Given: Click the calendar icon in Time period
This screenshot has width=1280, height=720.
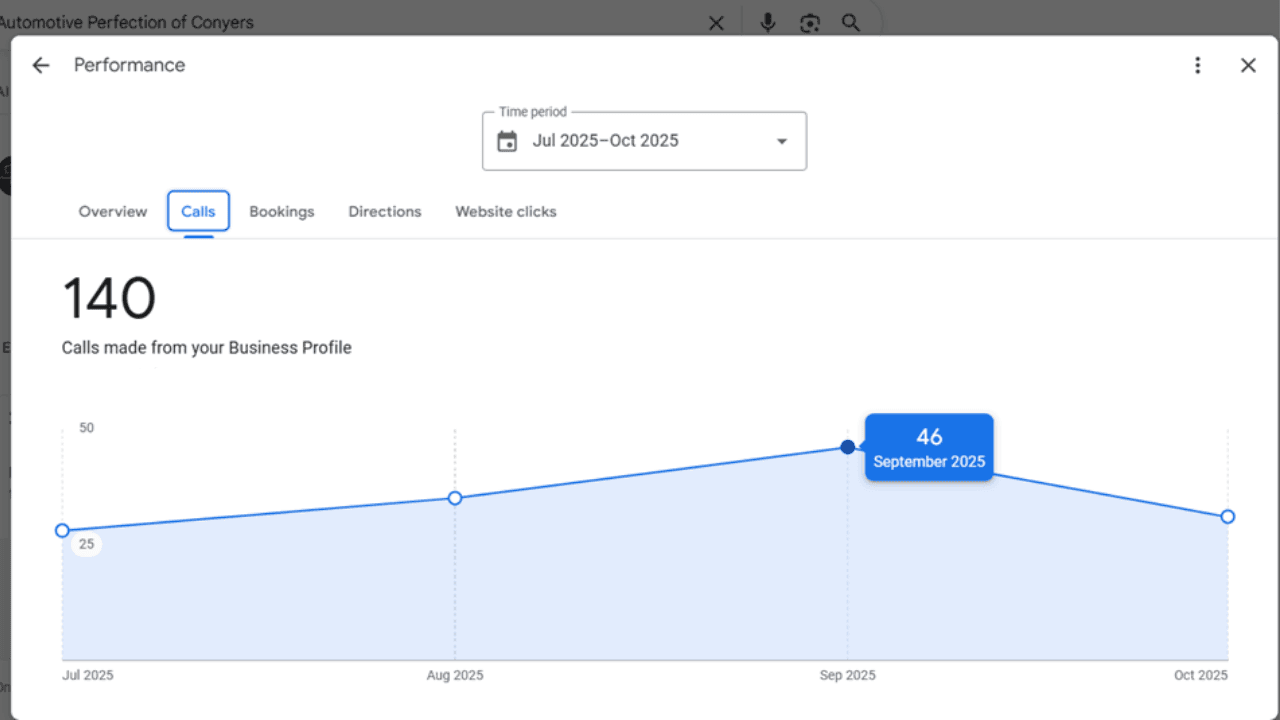Looking at the screenshot, I should (507, 141).
